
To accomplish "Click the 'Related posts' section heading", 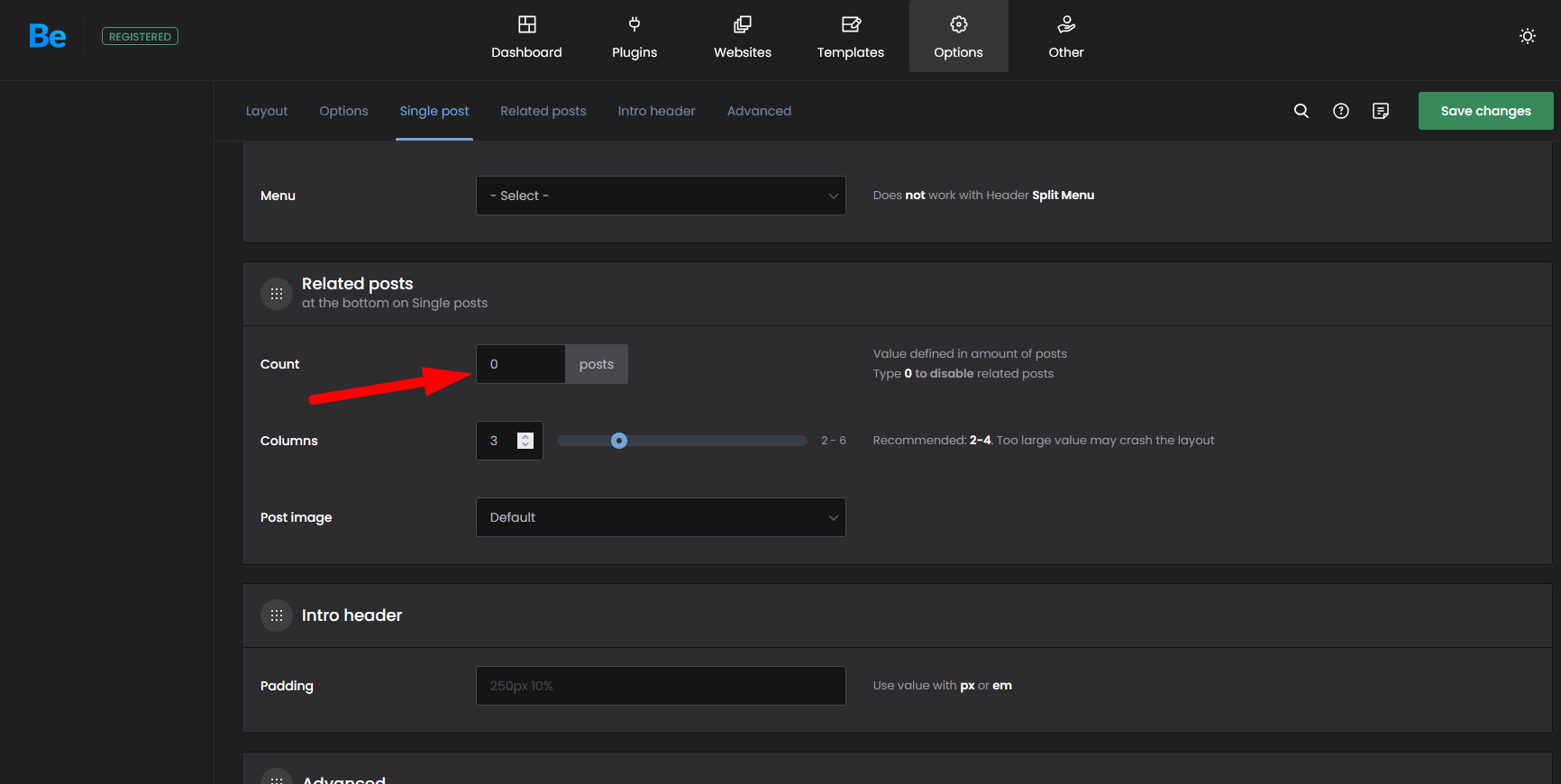I will click(358, 284).
